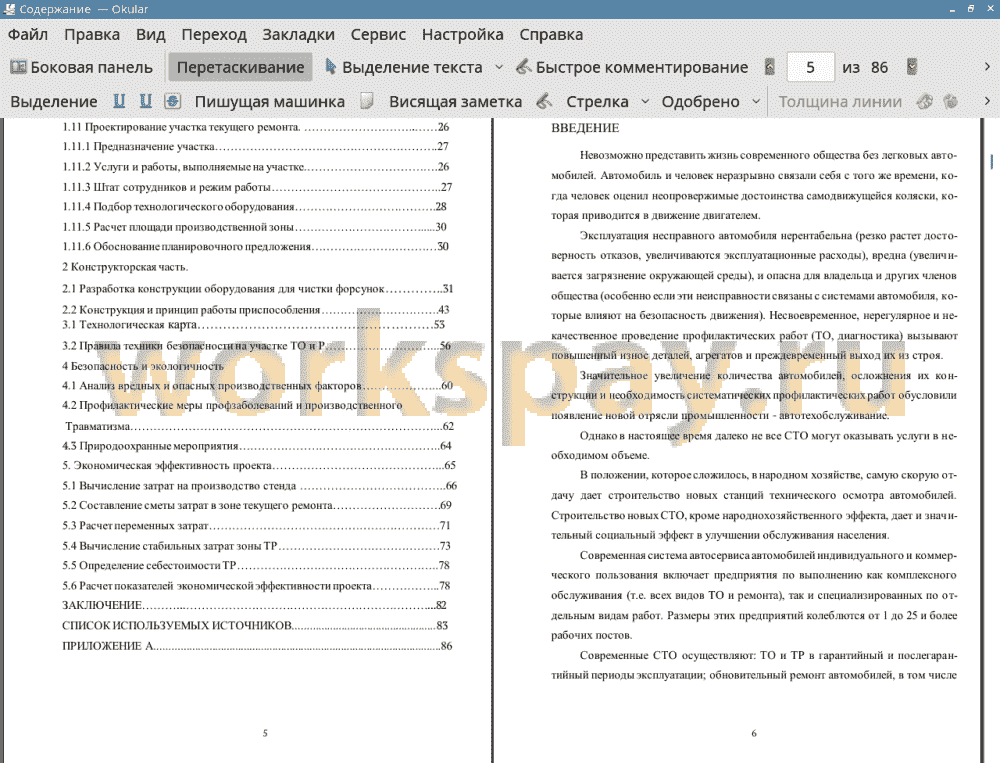Viewport: 1000px width, 763px height.
Task: Click the disabled Толщина линии control
Action: point(840,101)
